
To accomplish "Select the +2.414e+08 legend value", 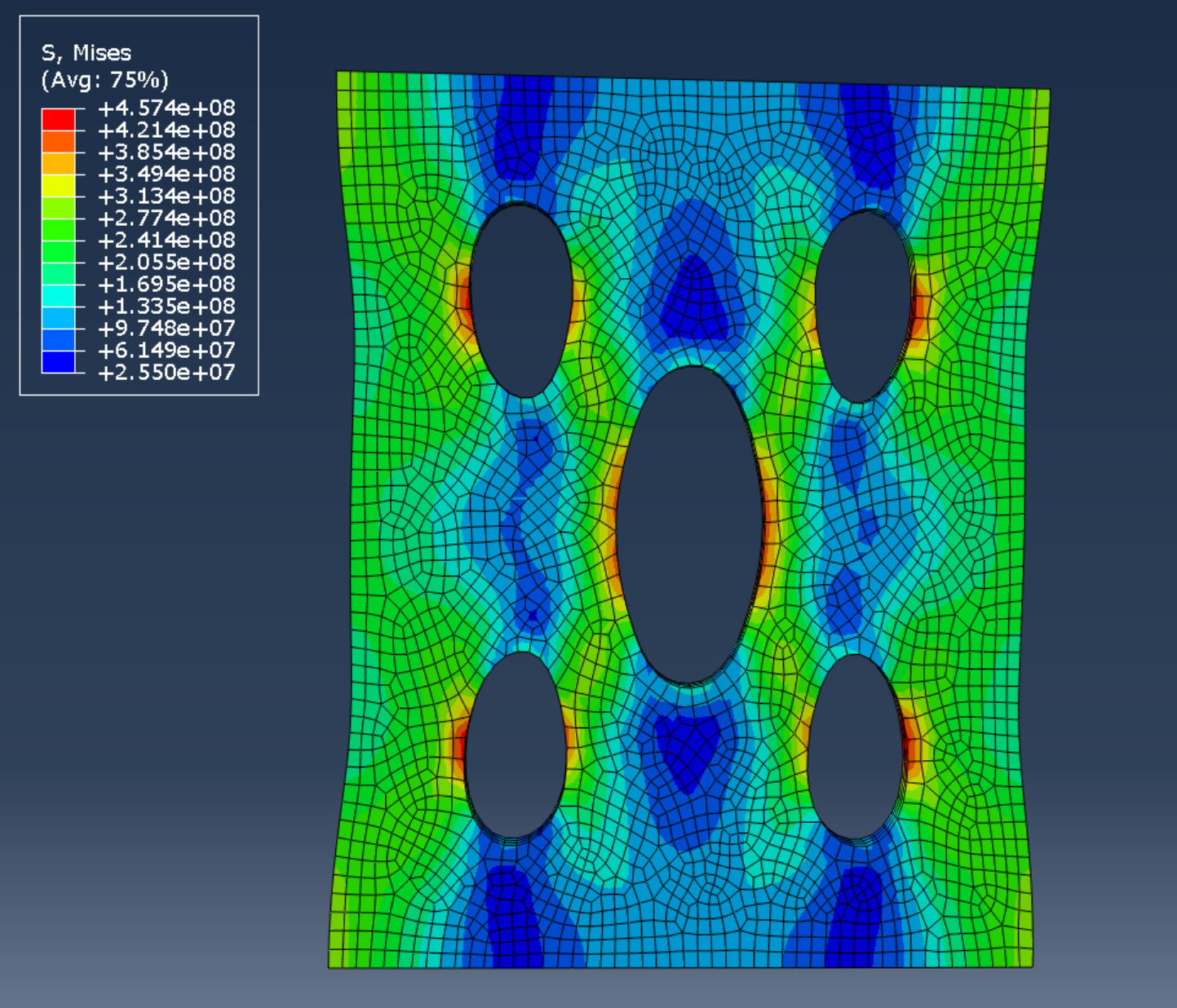I will coord(166,241).
